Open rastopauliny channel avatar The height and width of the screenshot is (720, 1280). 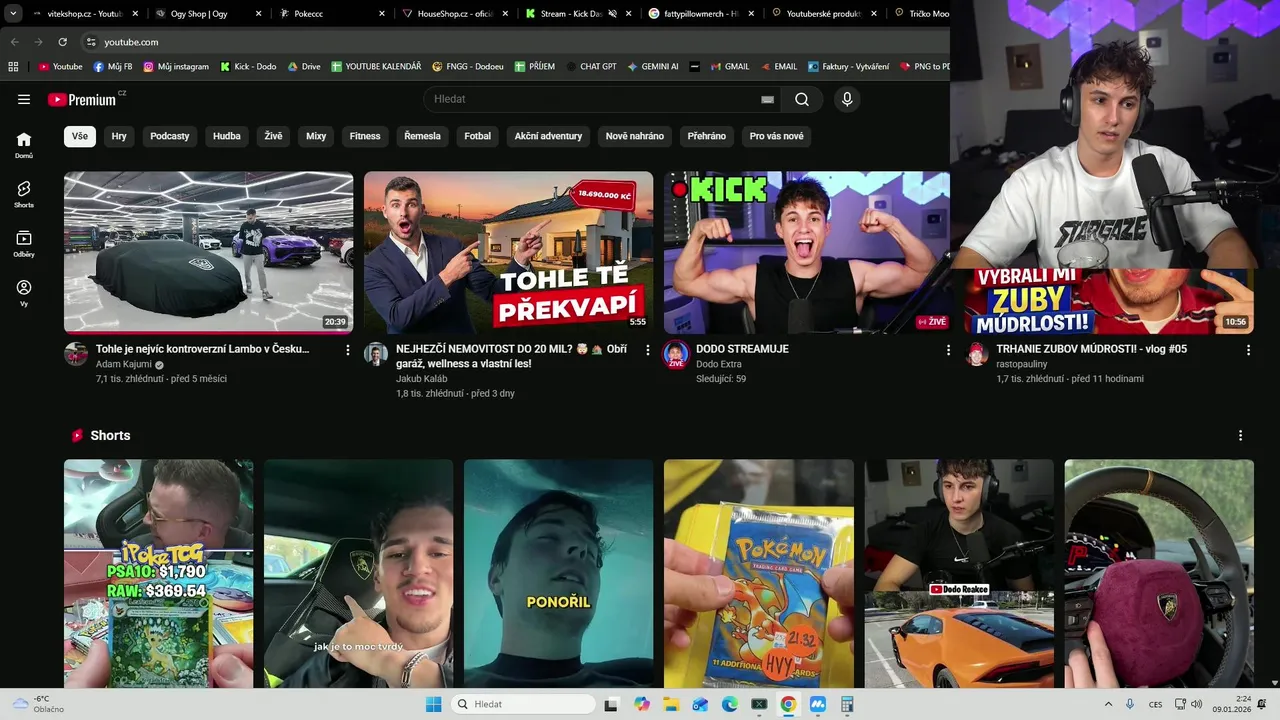977,354
